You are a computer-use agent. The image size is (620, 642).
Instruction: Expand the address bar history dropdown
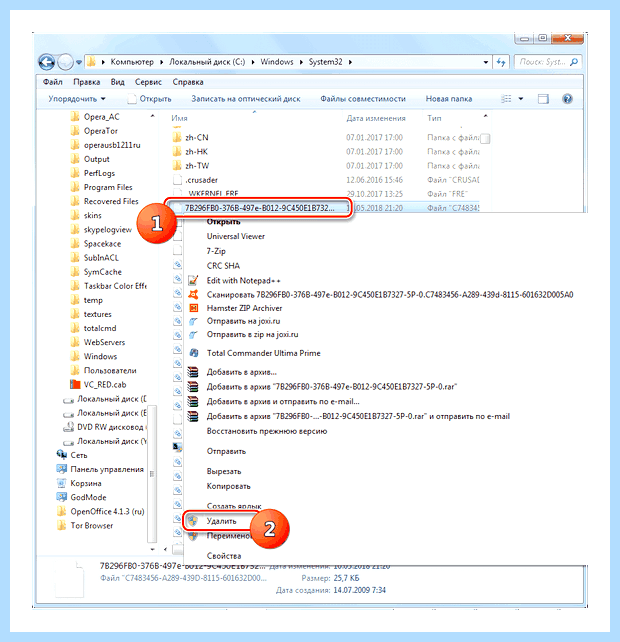click(x=486, y=62)
